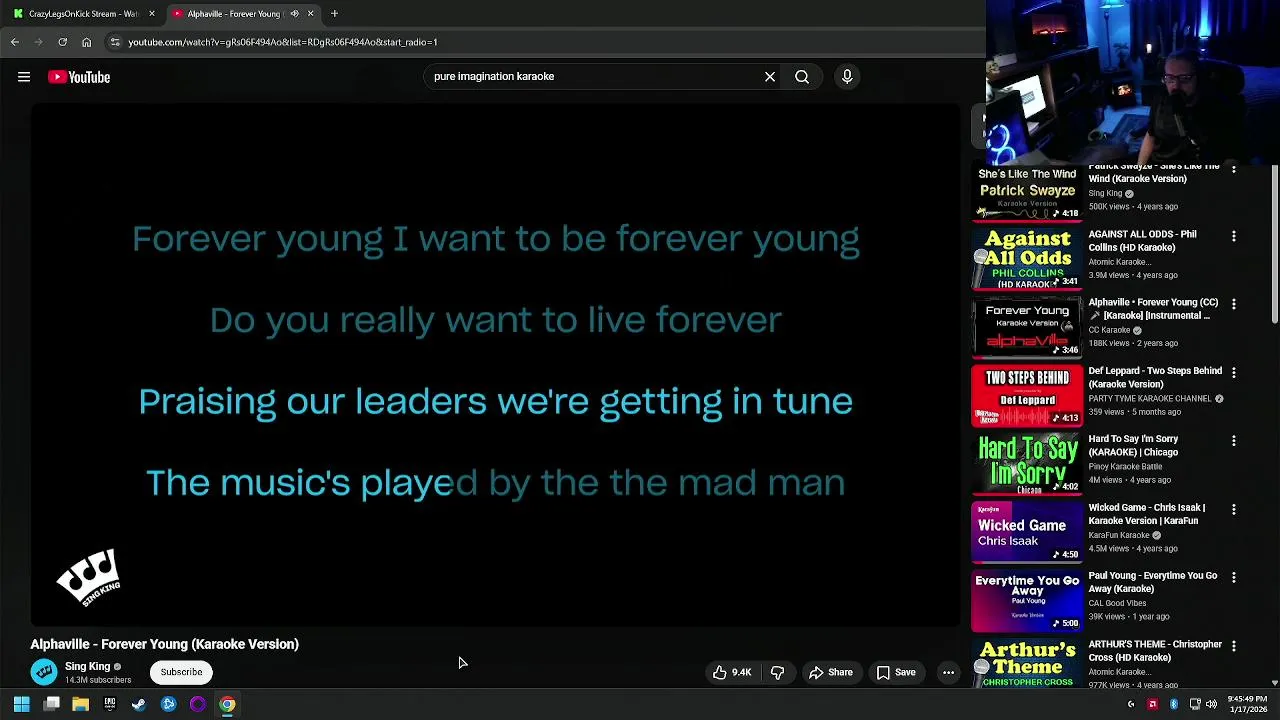Open Steam from the taskbar
The image size is (1280, 720).
(x=139, y=704)
